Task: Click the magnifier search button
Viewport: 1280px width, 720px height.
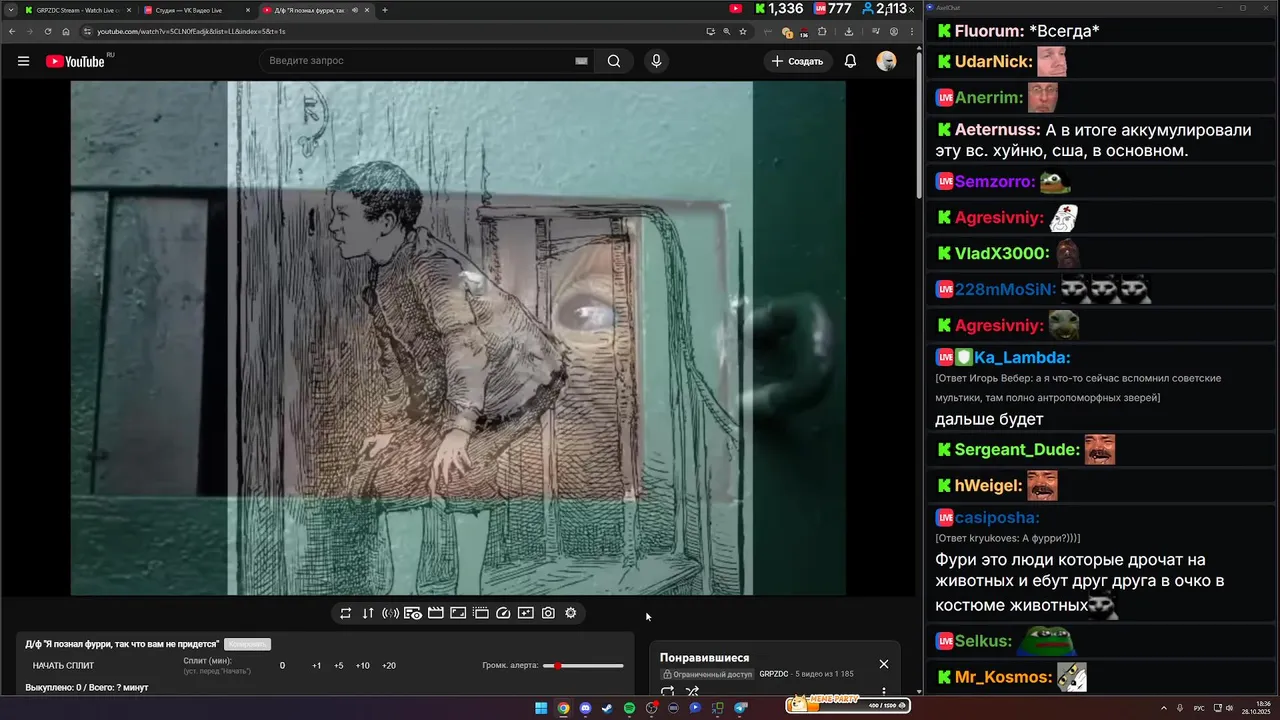Action: point(614,61)
